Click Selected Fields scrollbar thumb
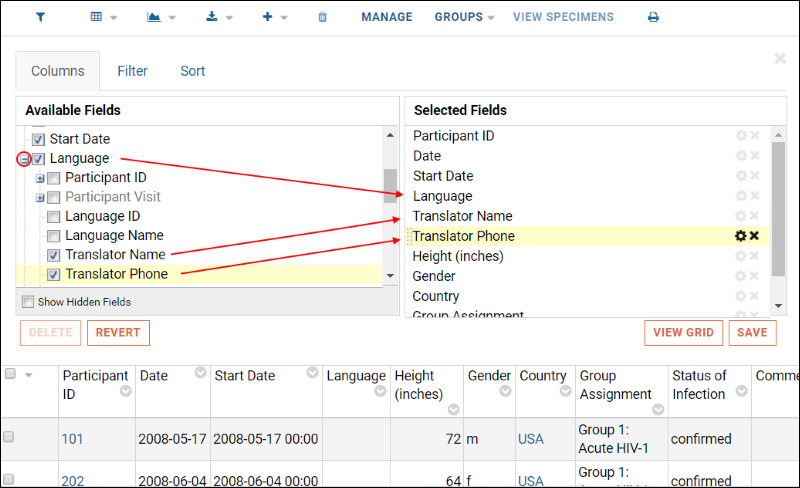The width and height of the screenshot is (800, 488). (778, 209)
